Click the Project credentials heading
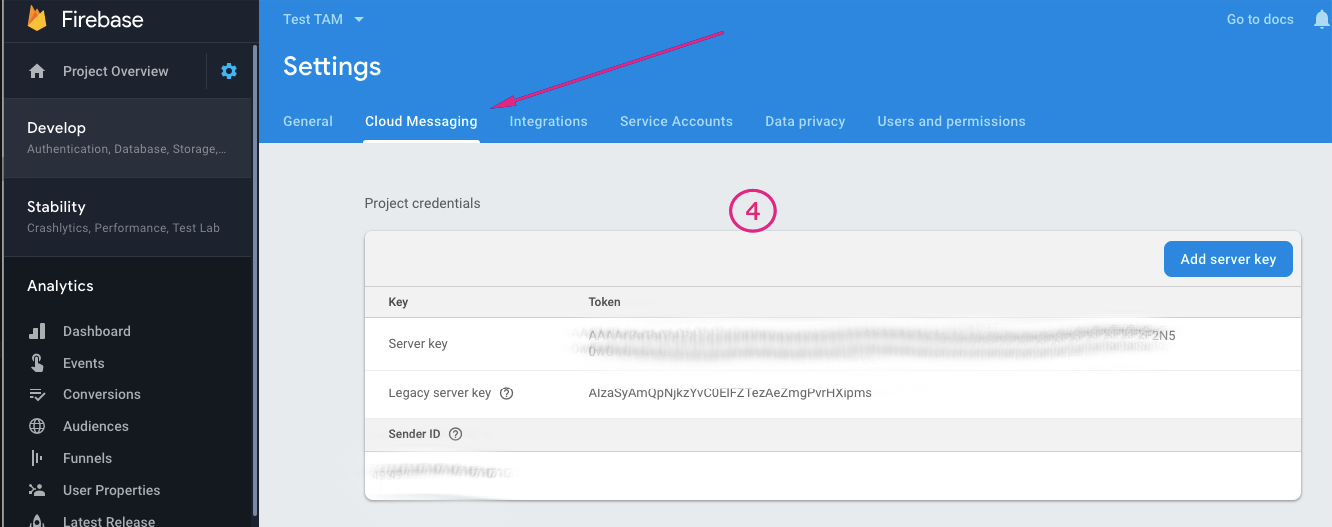Viewport: 1332px width, 527px height. coord(422,203)
